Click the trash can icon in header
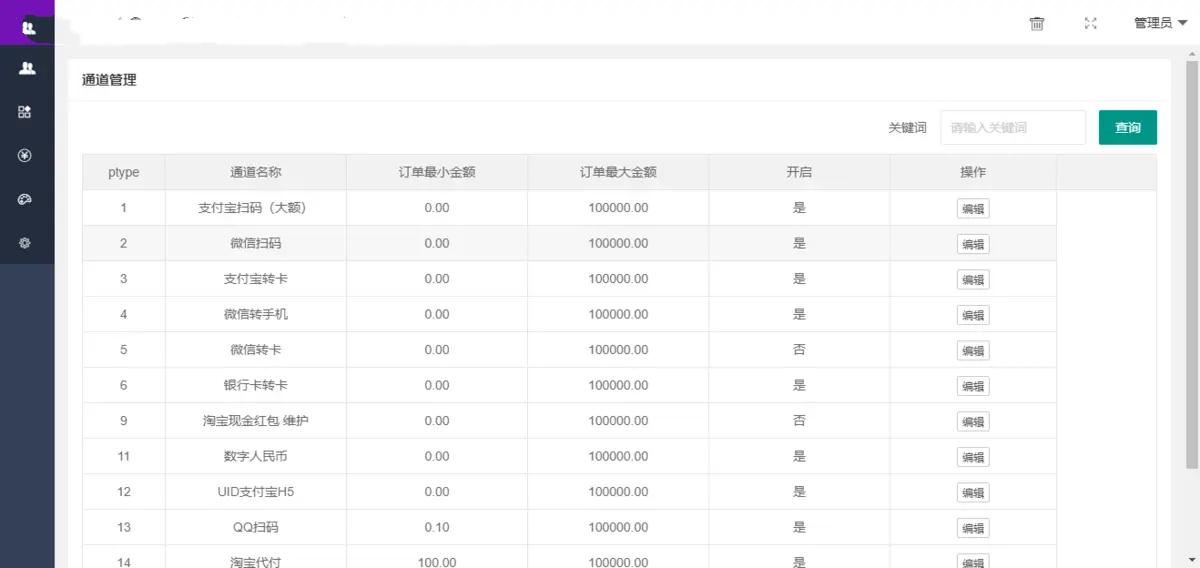The width and height of the screenshot is (1200, 568). pyautogui.click(x=1037, y=23)
